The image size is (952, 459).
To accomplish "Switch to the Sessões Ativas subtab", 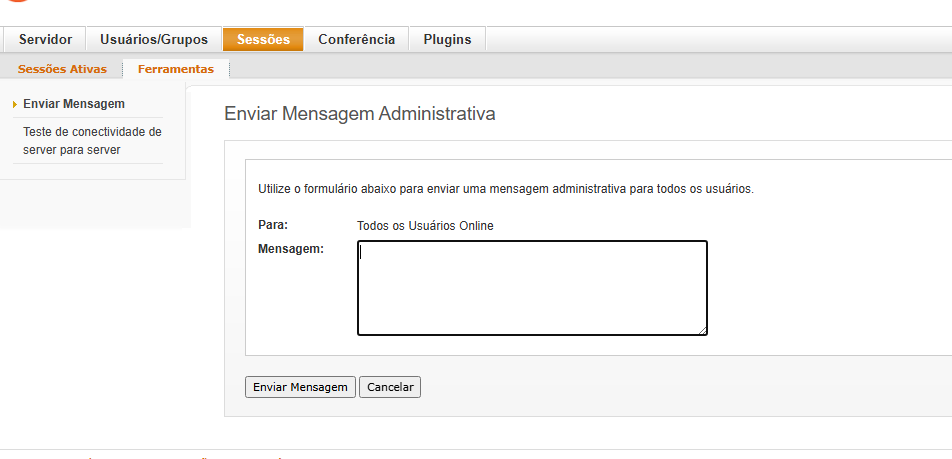I will (x=62, y=69).
